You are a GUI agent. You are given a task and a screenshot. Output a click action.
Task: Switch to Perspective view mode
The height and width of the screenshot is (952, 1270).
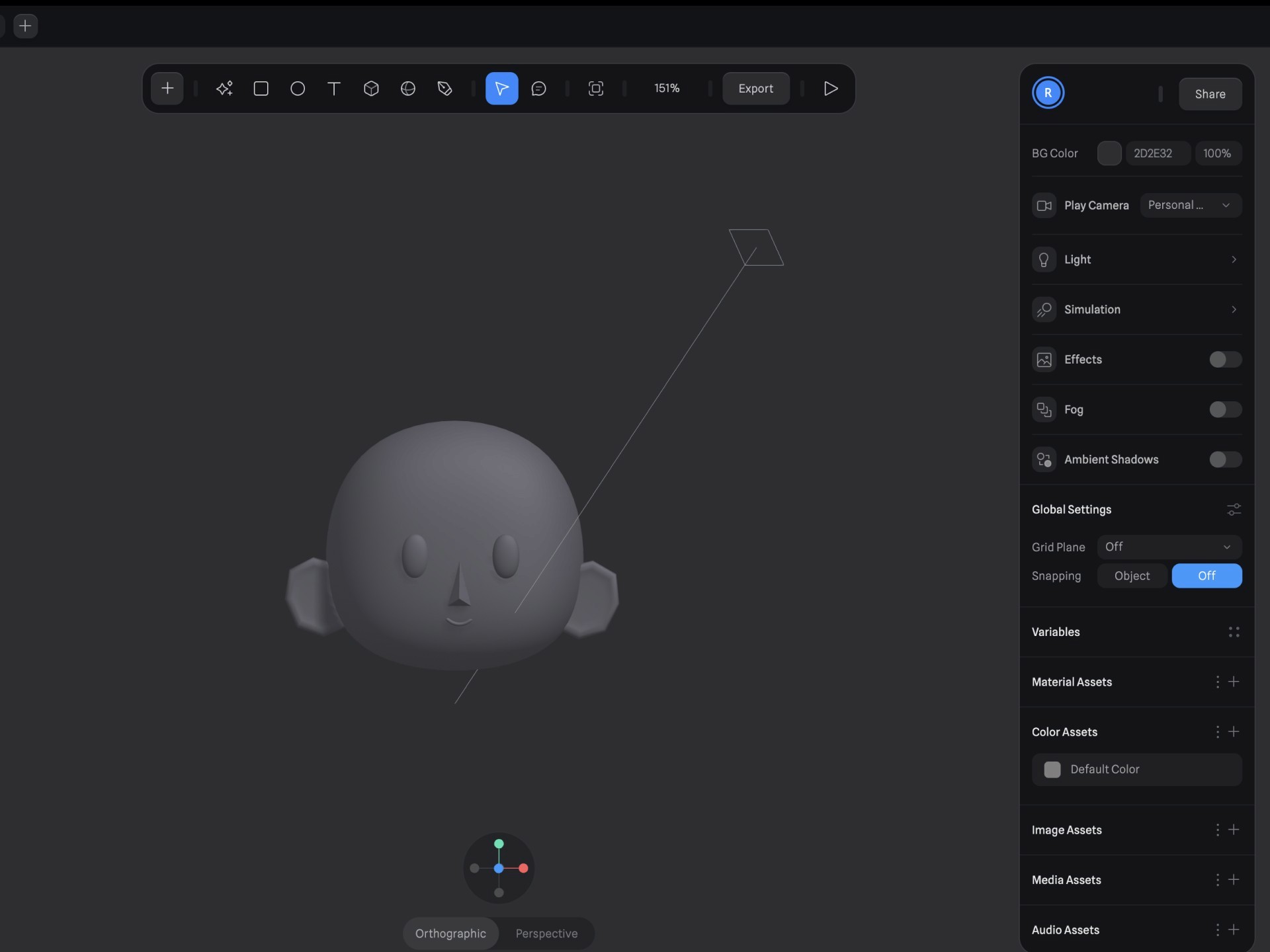(x=547, y=933)
